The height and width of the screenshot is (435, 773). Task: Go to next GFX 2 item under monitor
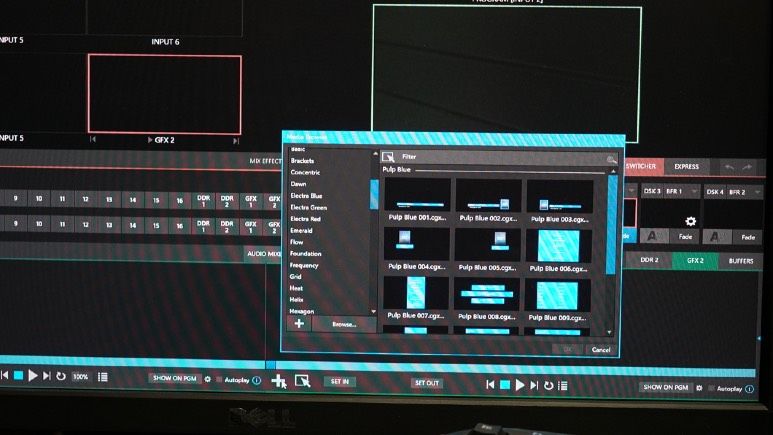(x=236, y=141)
